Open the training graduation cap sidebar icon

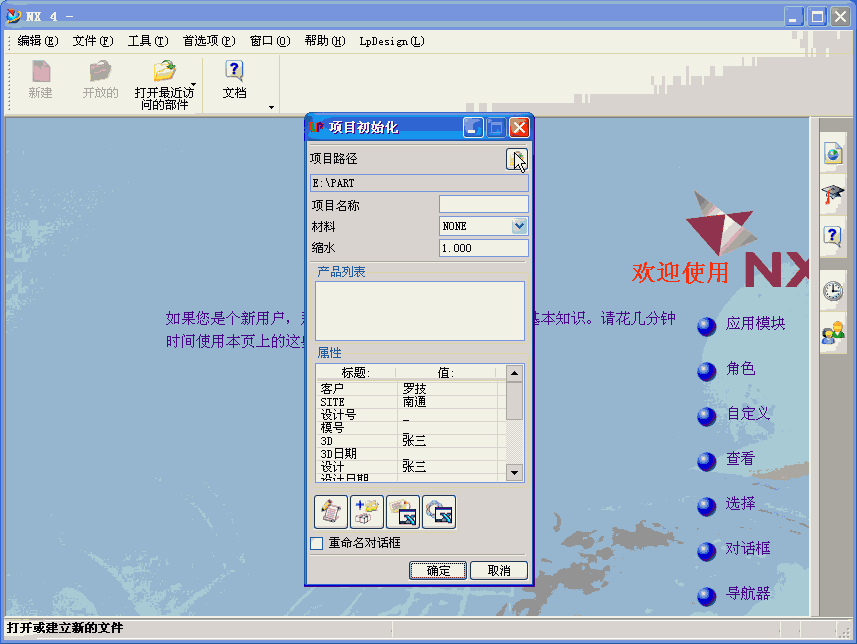[x=833, y=194]
